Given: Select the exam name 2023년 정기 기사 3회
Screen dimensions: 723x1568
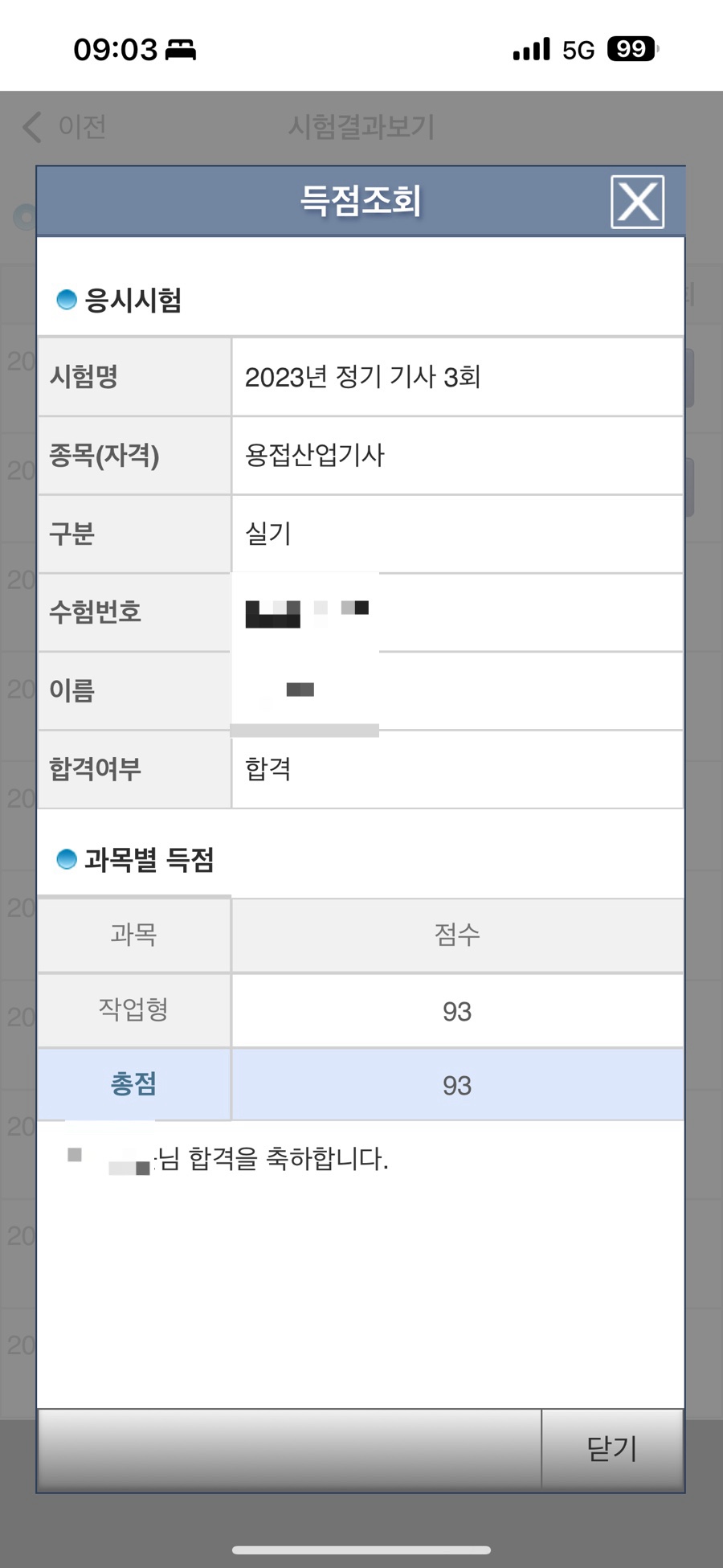Looking at the screenshot, I should 362,377.
